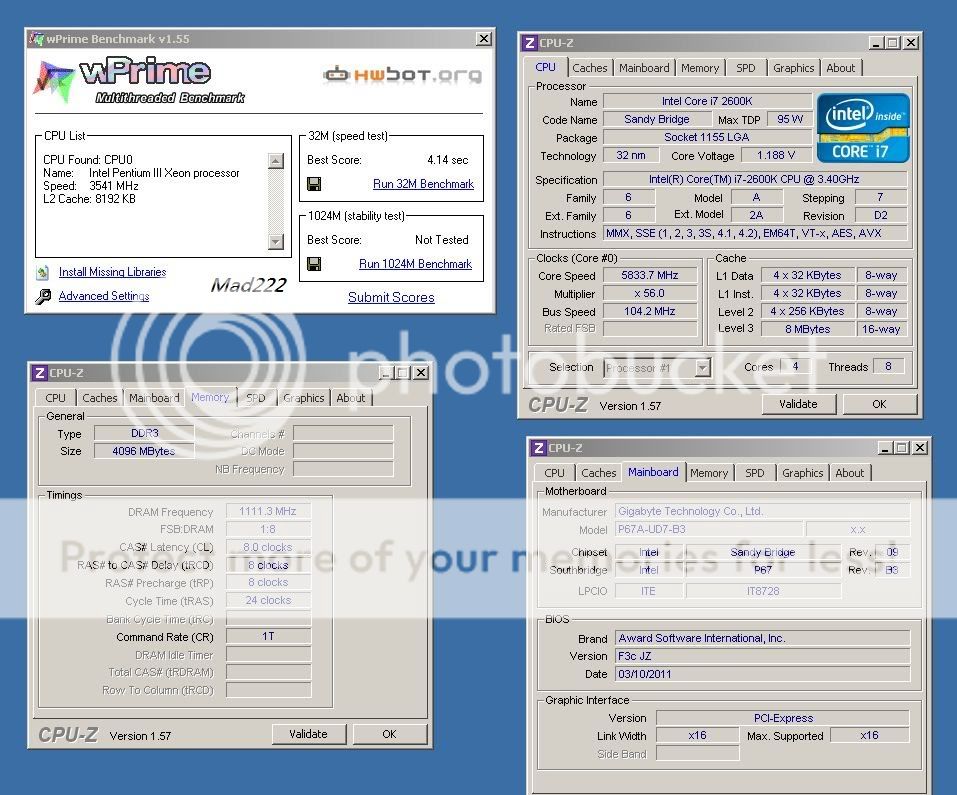The height and width of the screenshot is (795, 957).
Task: Open Mainboard tab in CPU-Z processor window
Action: click(644, 68)
